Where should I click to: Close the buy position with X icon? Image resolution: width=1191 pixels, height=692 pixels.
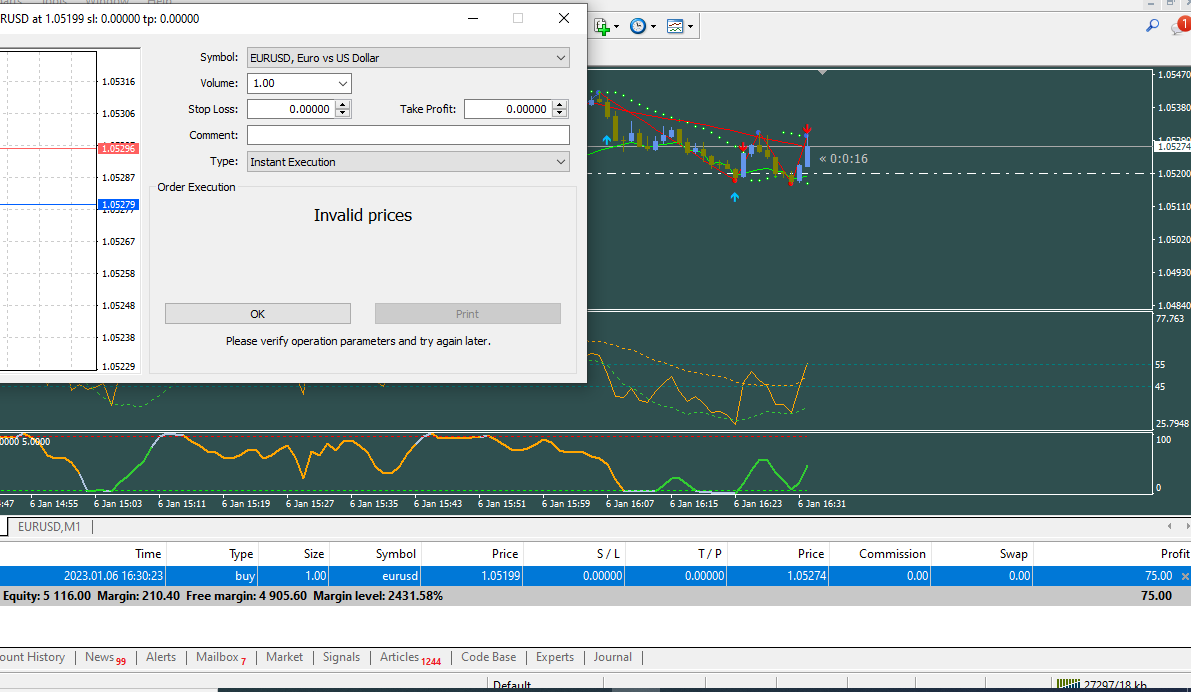coord(1185,577)
